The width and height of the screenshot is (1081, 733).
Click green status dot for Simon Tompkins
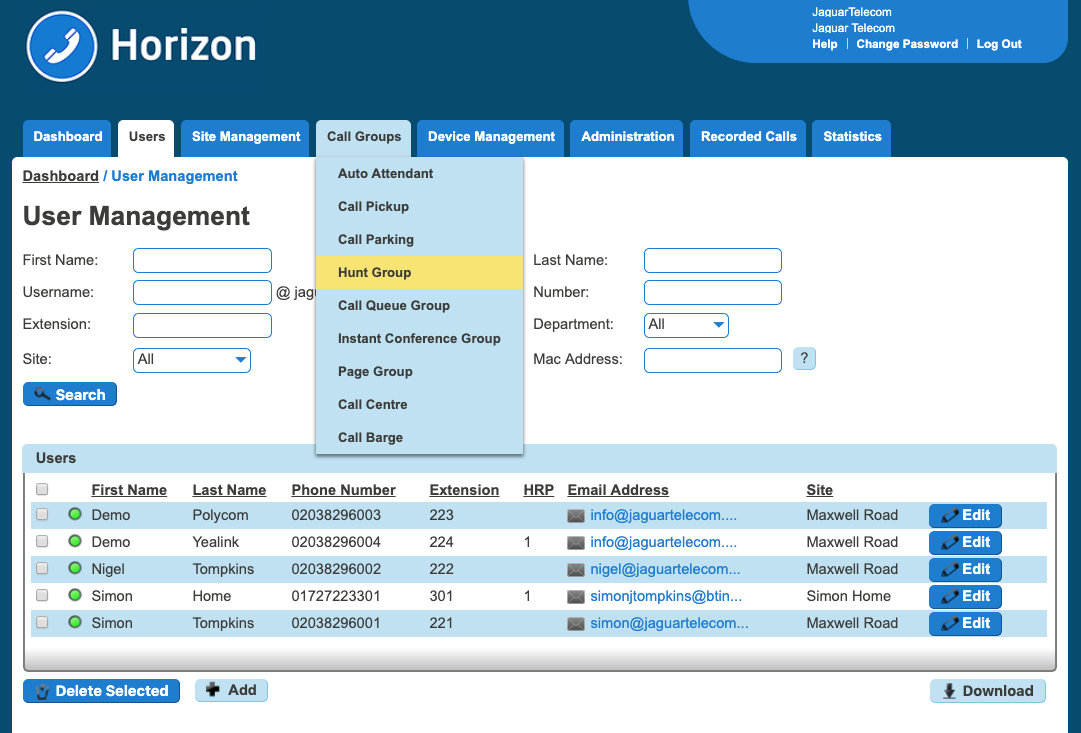click(74, 623)
